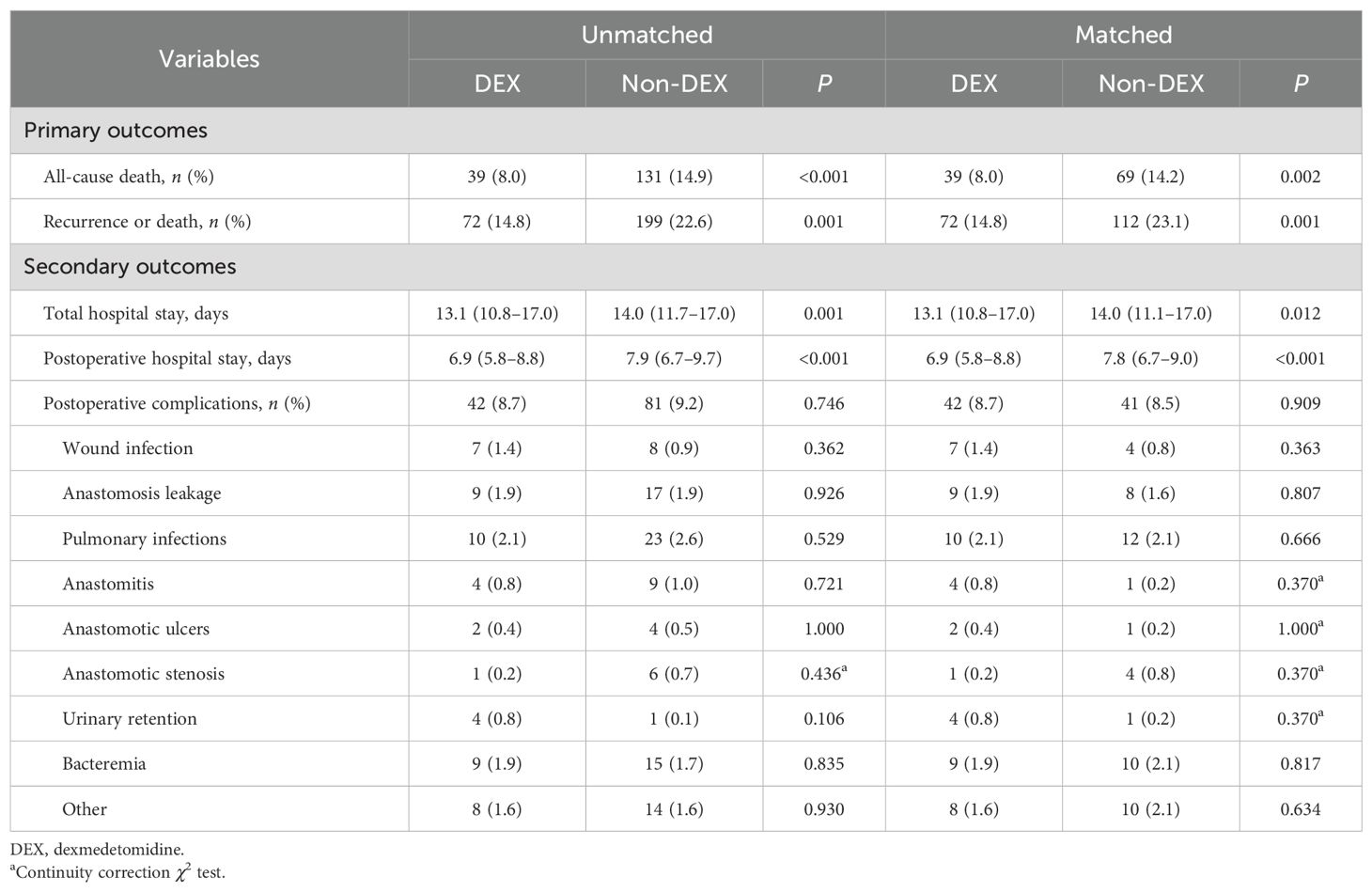The image size is (1372, 892).
Task: Select the Urinary retention row label
Action: coord(130,719)
